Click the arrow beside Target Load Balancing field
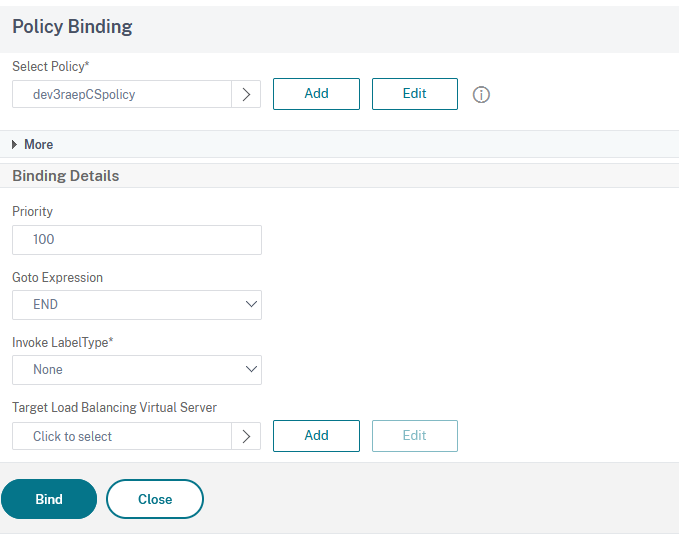 coord(246,436)
